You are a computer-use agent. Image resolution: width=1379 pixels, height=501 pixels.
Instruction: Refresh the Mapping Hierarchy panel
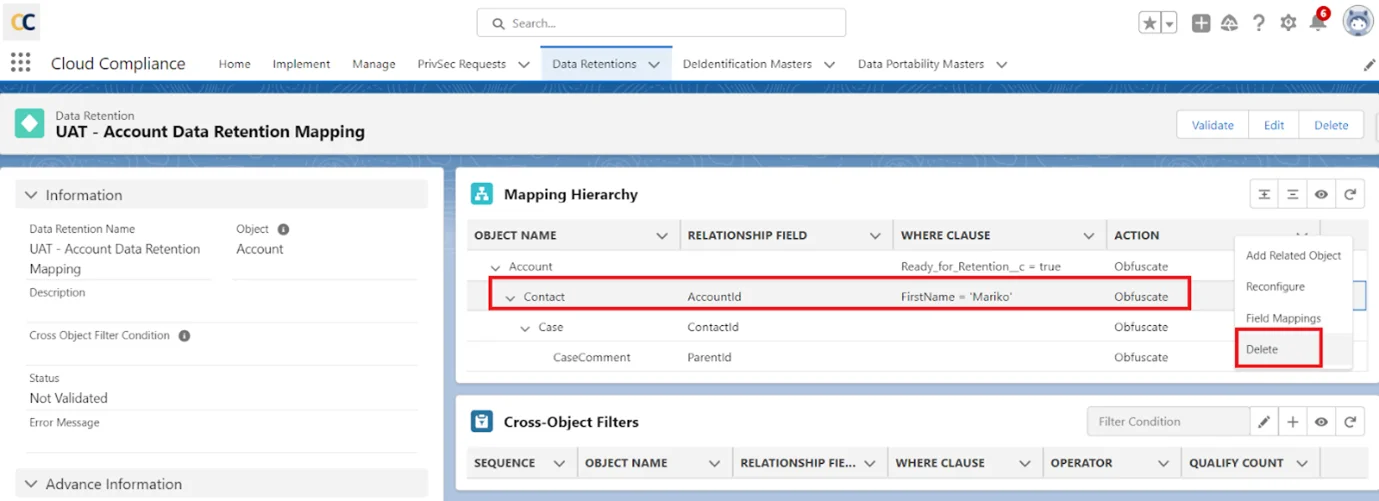pyautogui.click(x=1350, y=195)
